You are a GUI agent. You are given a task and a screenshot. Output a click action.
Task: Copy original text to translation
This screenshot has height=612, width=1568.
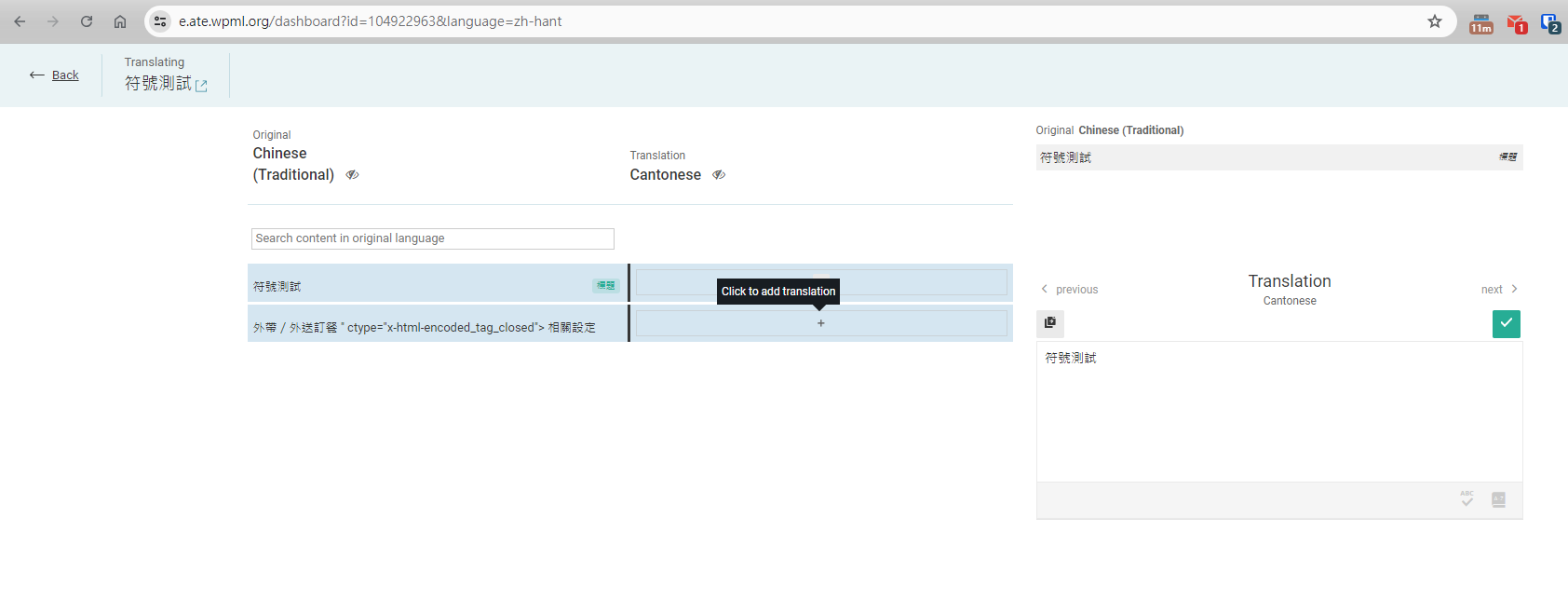[1050, 323]
